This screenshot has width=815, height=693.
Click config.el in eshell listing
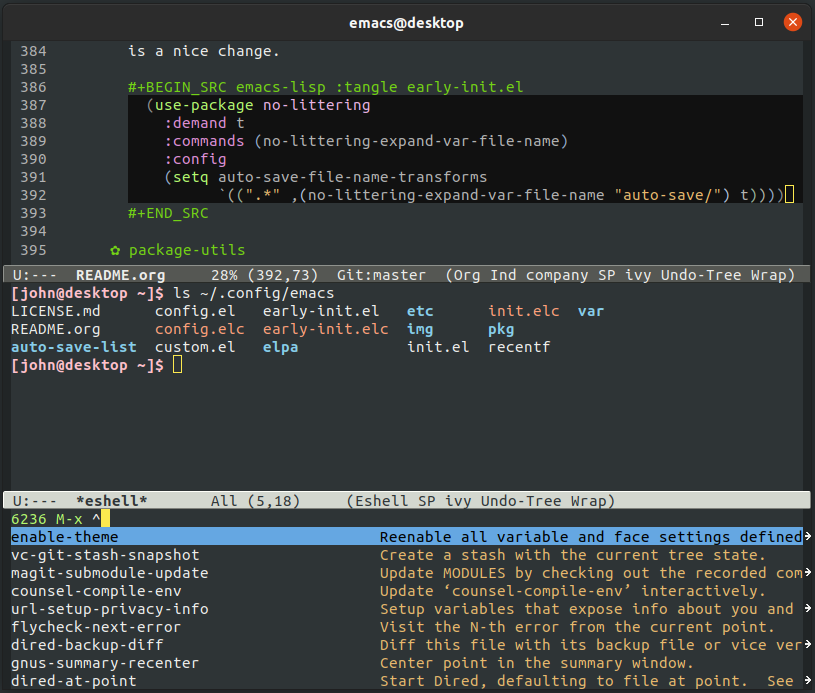pyautogui.click(x=195, y=311)
